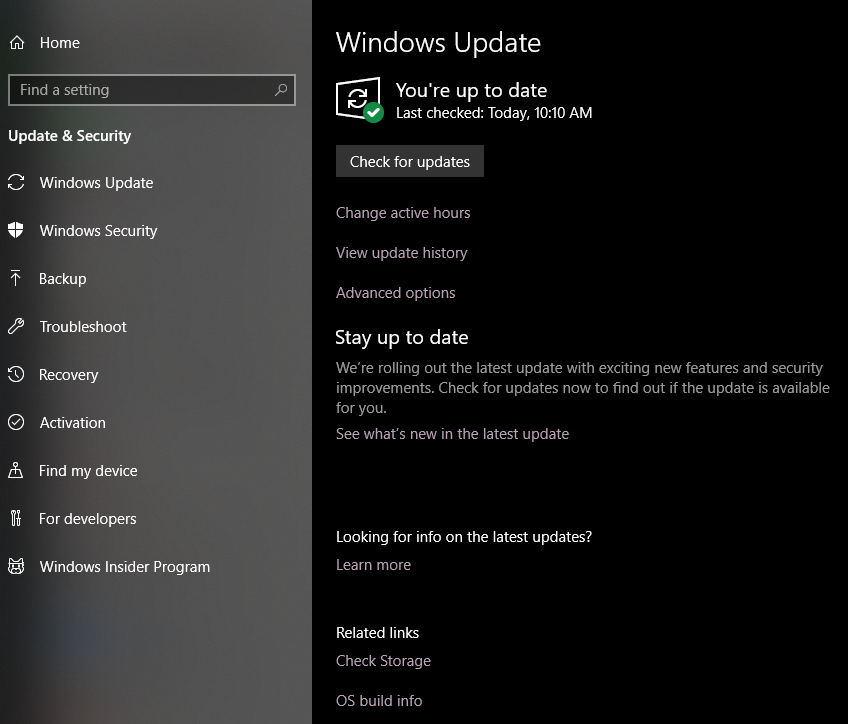Click Looking for info on the latest updates text
Viewport: 848px width, 724px height.
pos(464,537)
